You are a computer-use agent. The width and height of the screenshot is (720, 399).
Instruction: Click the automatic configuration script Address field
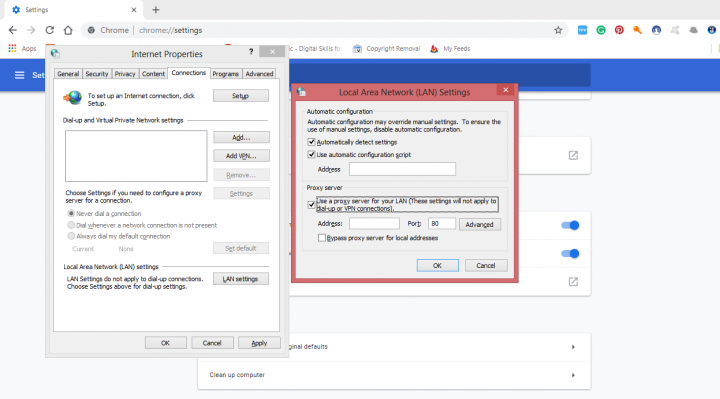click(402, 169)
